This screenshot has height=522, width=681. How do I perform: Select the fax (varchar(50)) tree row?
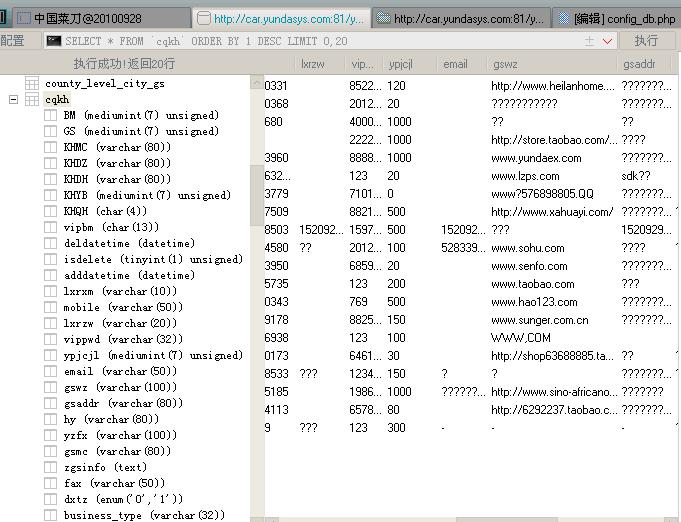click(114, 483)
